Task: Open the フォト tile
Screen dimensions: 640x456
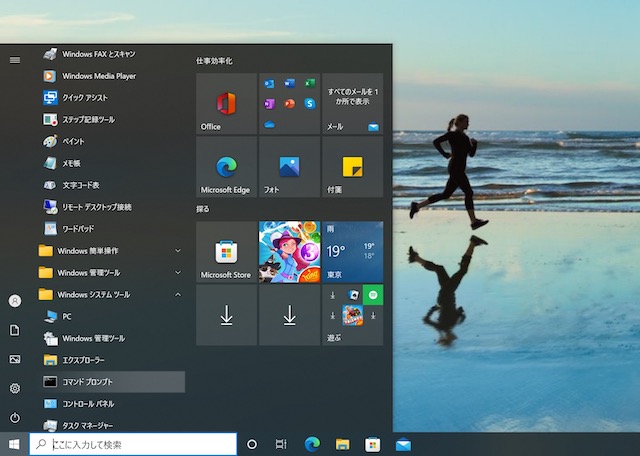Action: 289,167
